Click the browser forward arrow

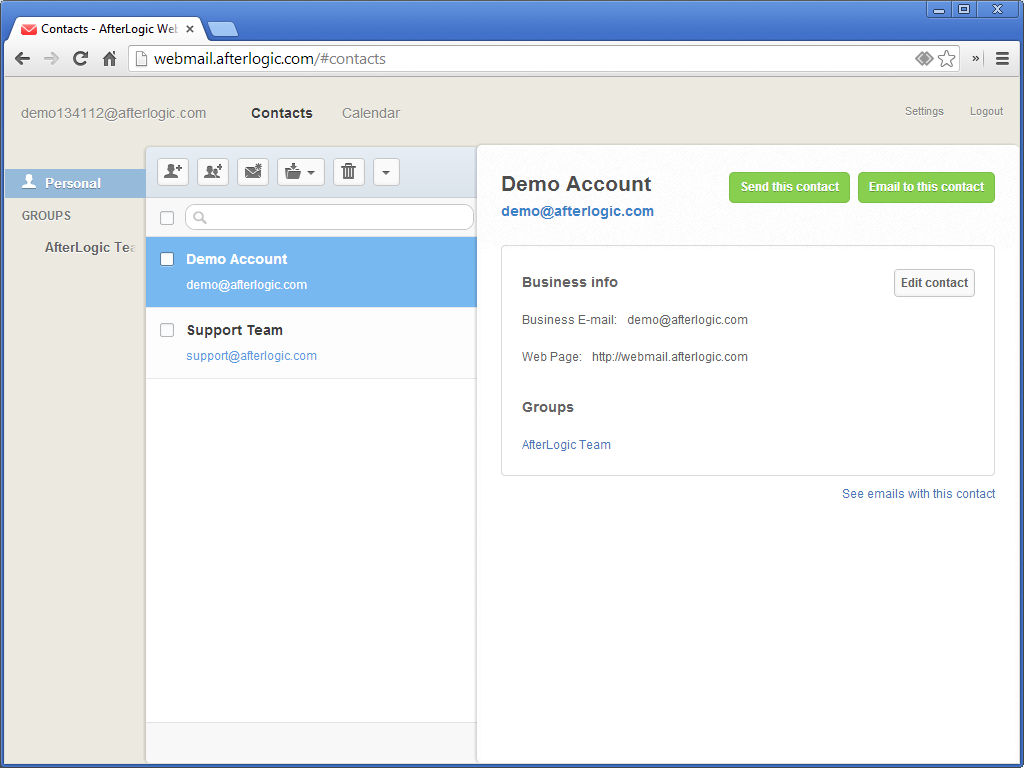click(51, 59)
